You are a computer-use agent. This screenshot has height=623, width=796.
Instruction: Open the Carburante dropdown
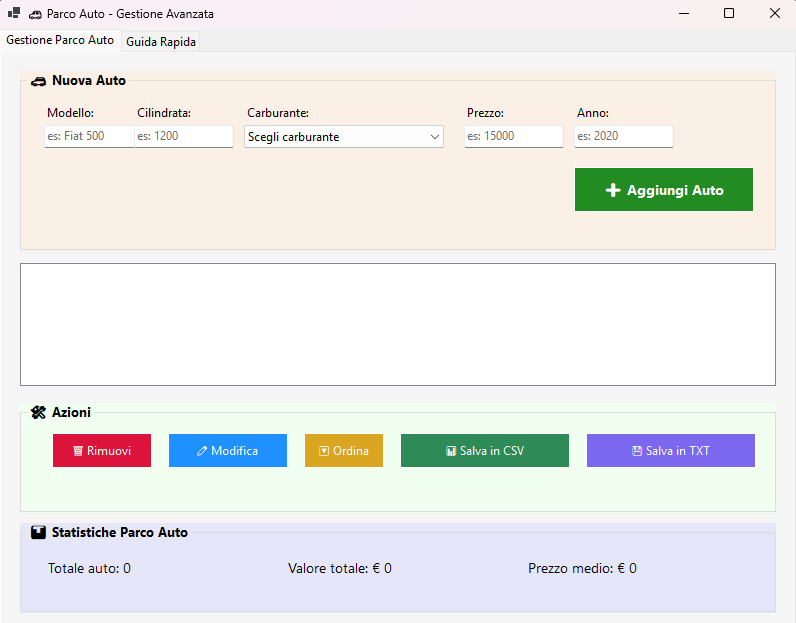point(344,137)
